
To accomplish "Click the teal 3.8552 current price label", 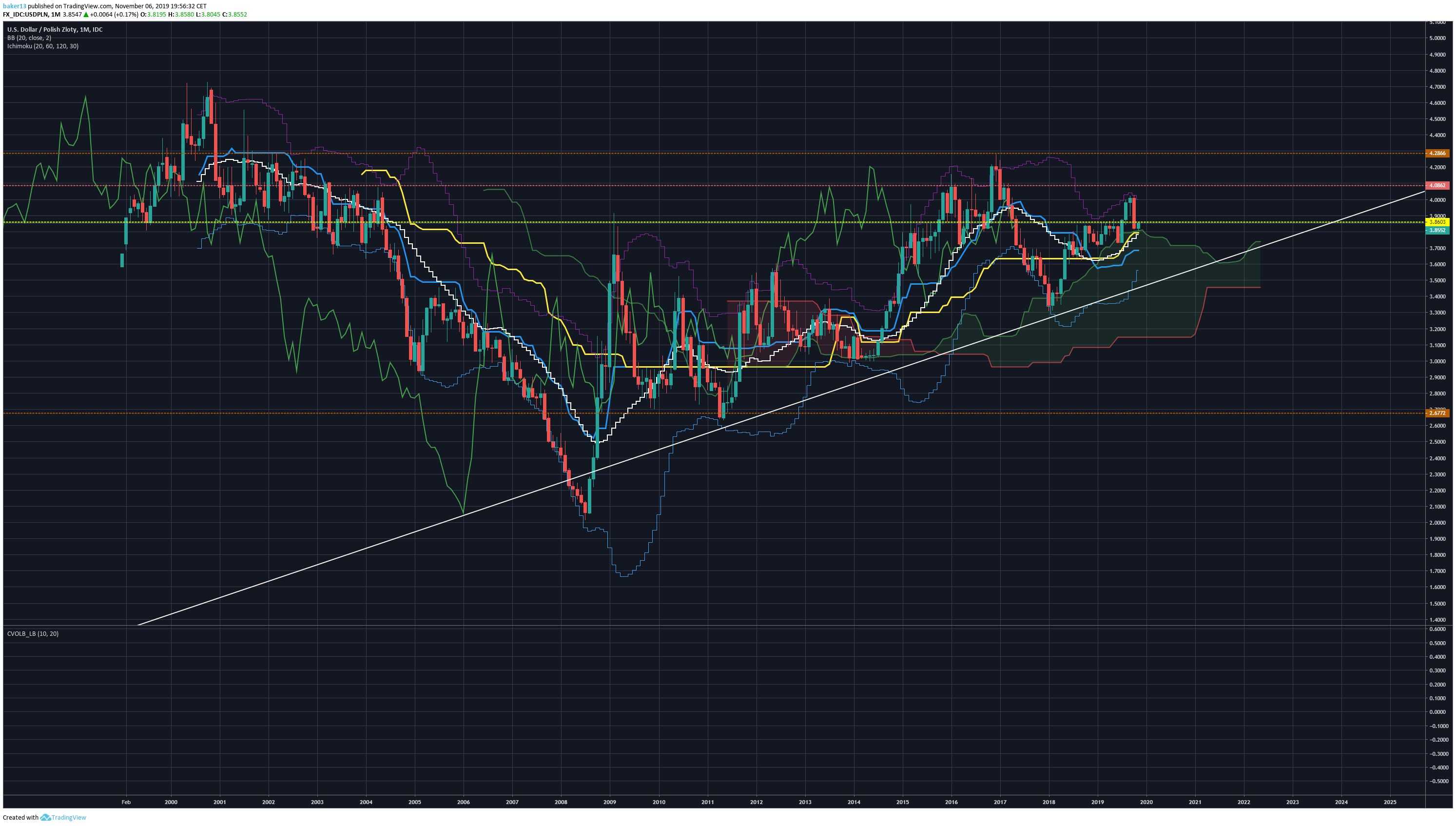I will 1437,230.
